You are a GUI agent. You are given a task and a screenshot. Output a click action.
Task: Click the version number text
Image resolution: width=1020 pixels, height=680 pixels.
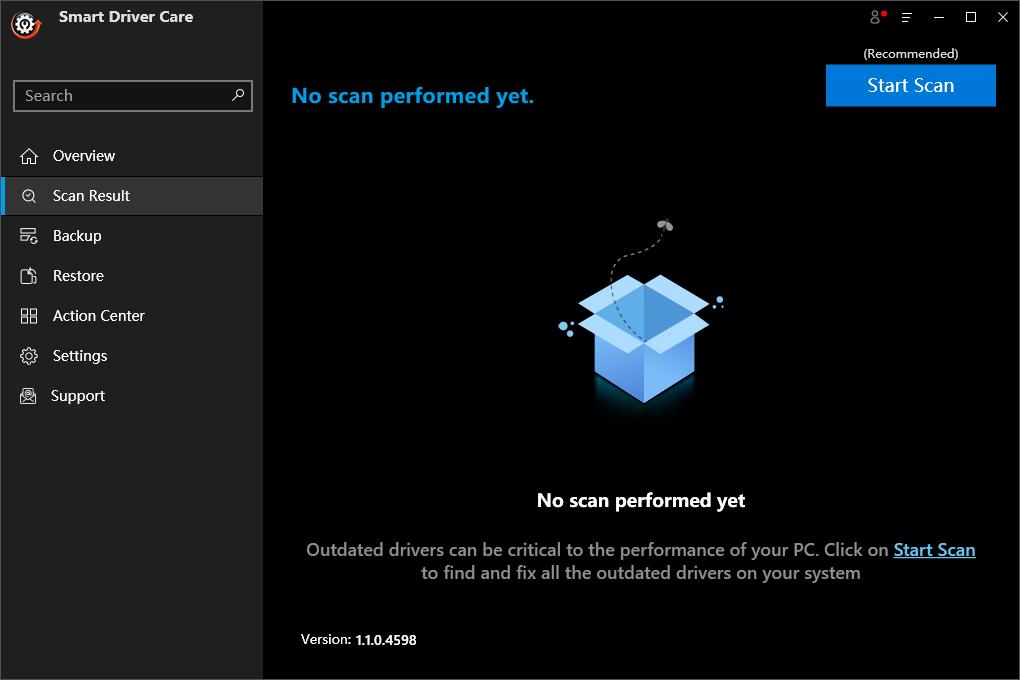[x=358, y=640]
